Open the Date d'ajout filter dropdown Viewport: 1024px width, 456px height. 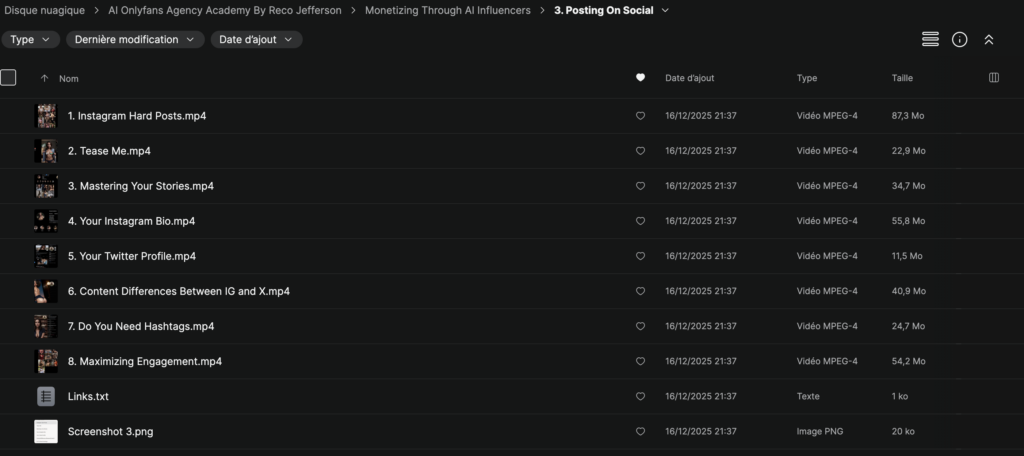[x=256, y=40]
